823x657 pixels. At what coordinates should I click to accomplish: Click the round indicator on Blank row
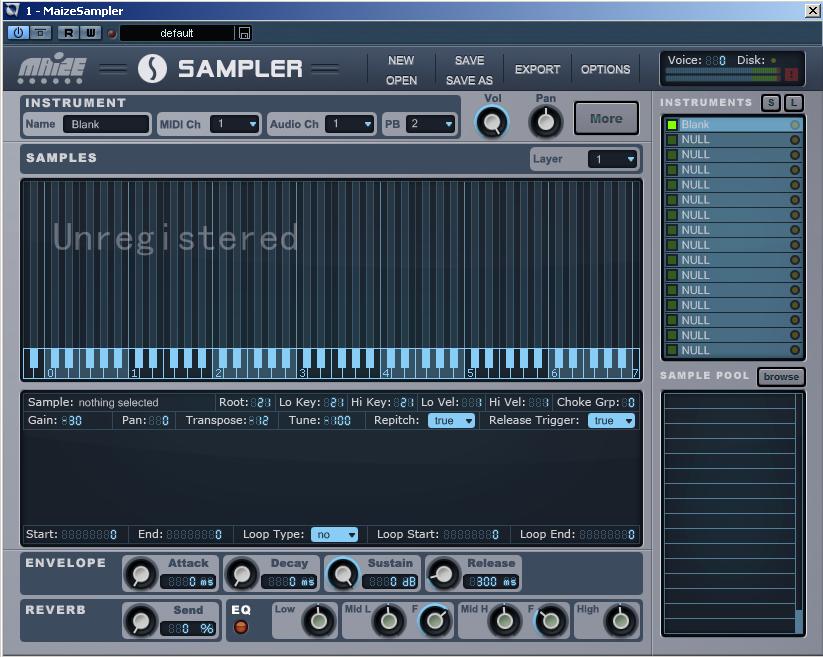point(795,125)
